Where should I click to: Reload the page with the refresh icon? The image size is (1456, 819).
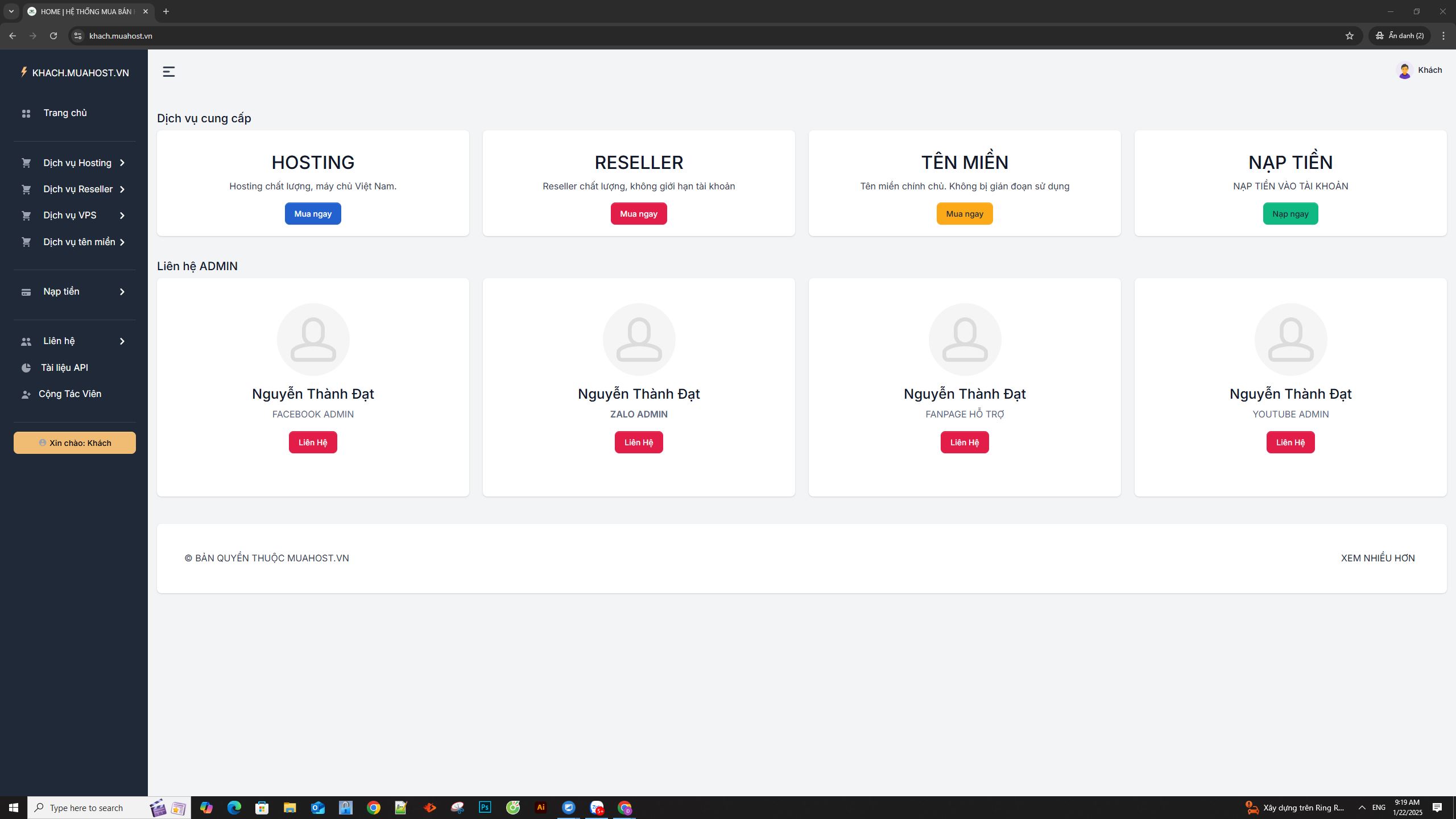coord(53,36)
